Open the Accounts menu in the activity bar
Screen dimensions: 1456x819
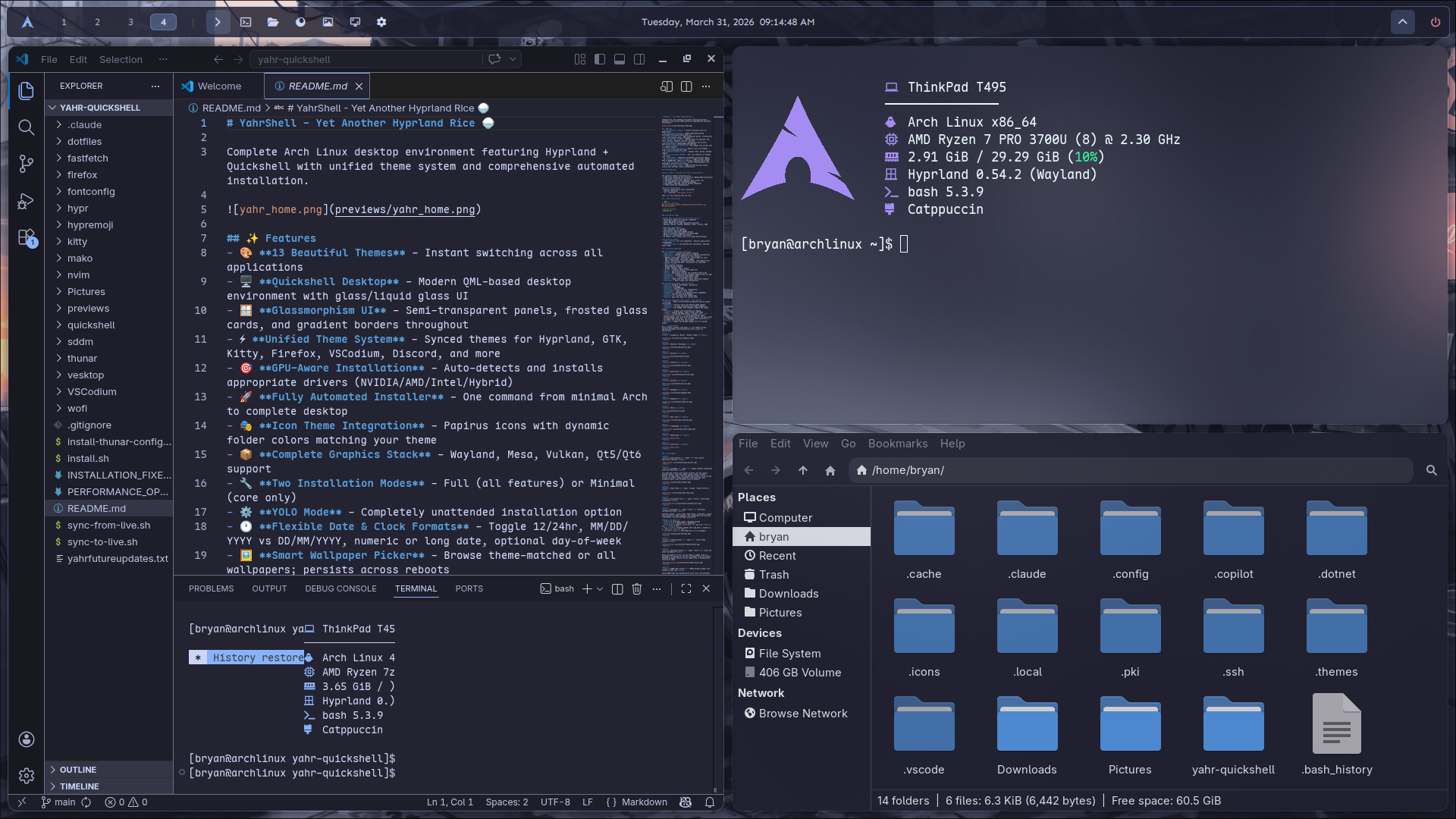(x=26, y=739)
